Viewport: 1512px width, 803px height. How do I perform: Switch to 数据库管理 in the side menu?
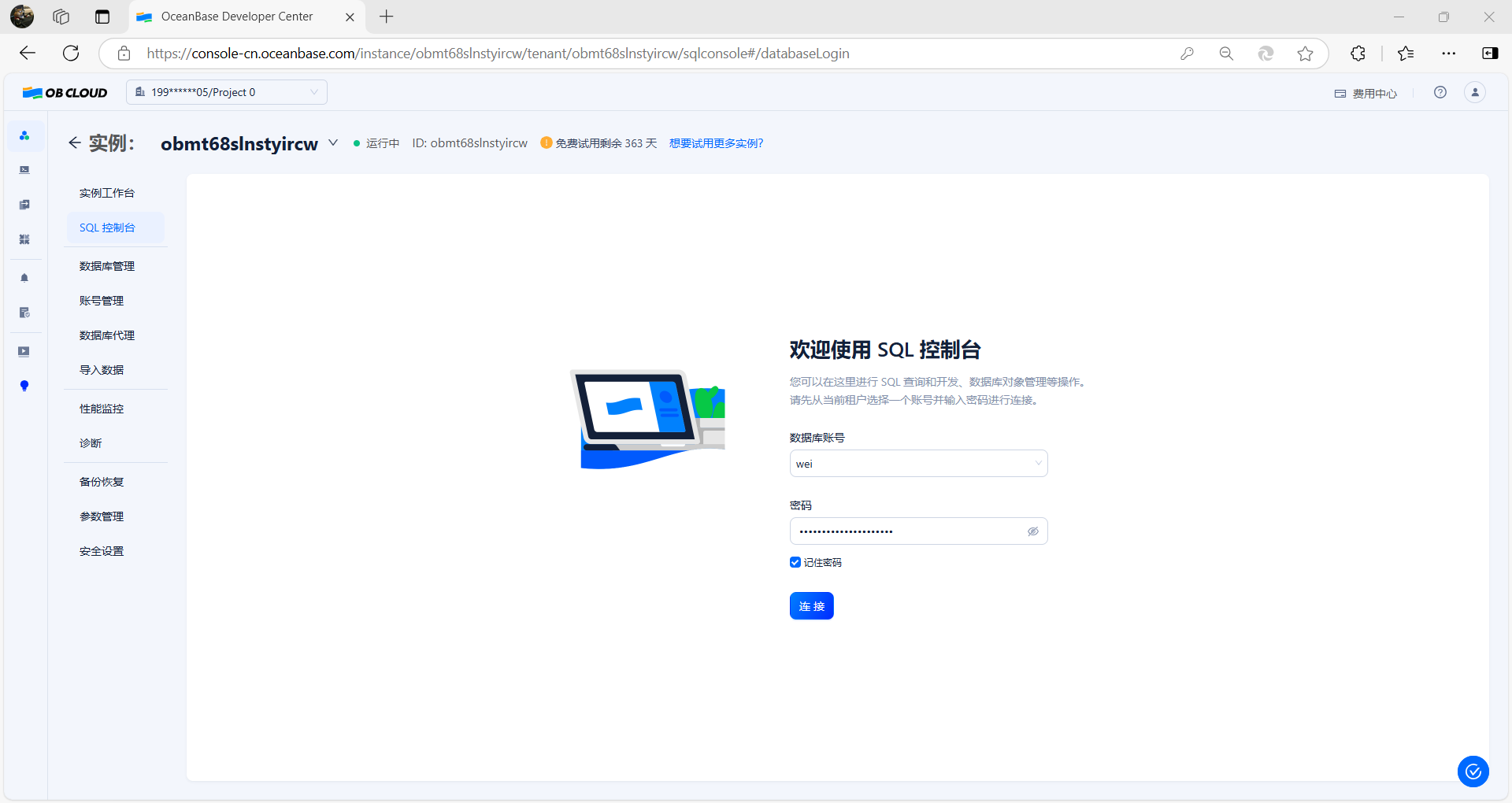tap(106, 265)
